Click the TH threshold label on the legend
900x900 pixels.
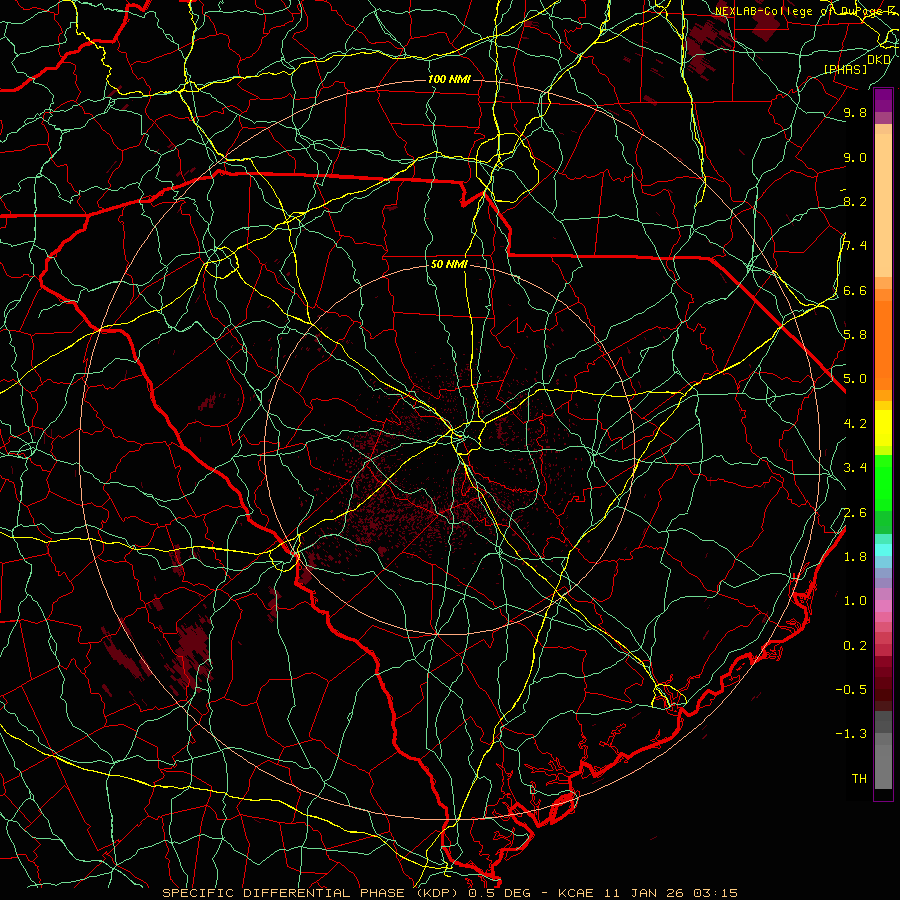tap(859, 779)
